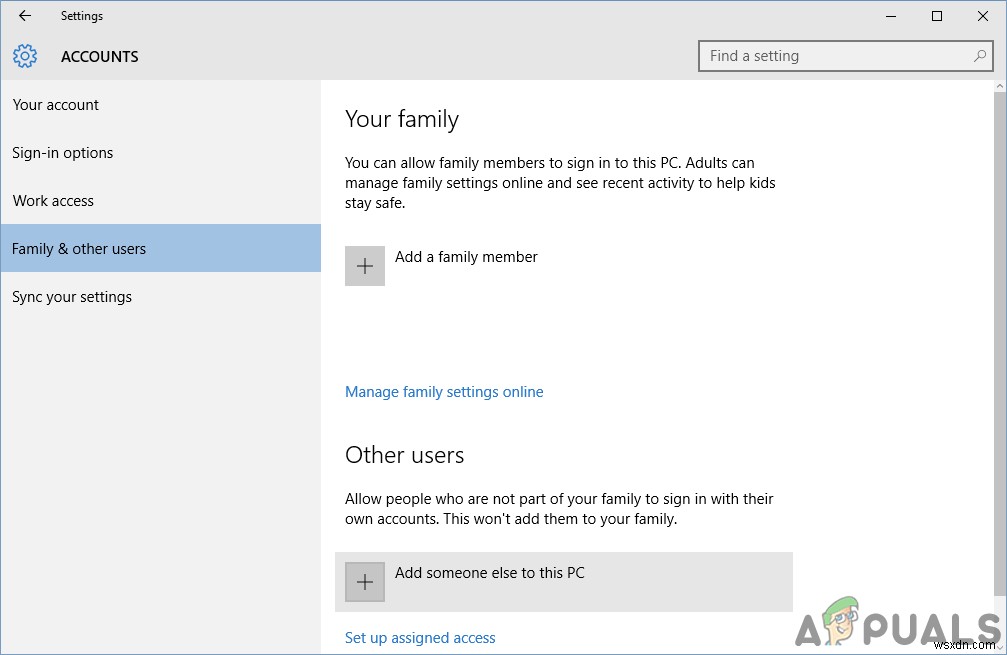1007x655 pixels.
Task: Open Set up assigned access link
Action: [420, 638]
